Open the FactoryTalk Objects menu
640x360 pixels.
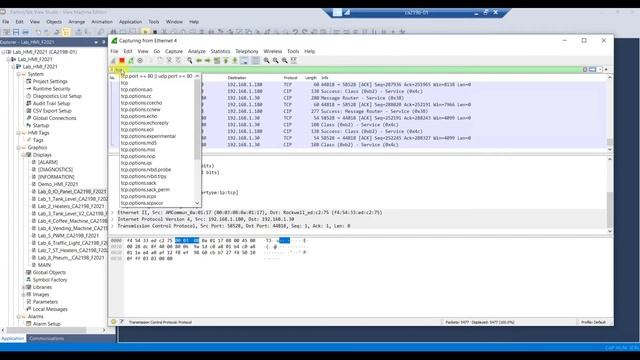click(x=54, y=22)
